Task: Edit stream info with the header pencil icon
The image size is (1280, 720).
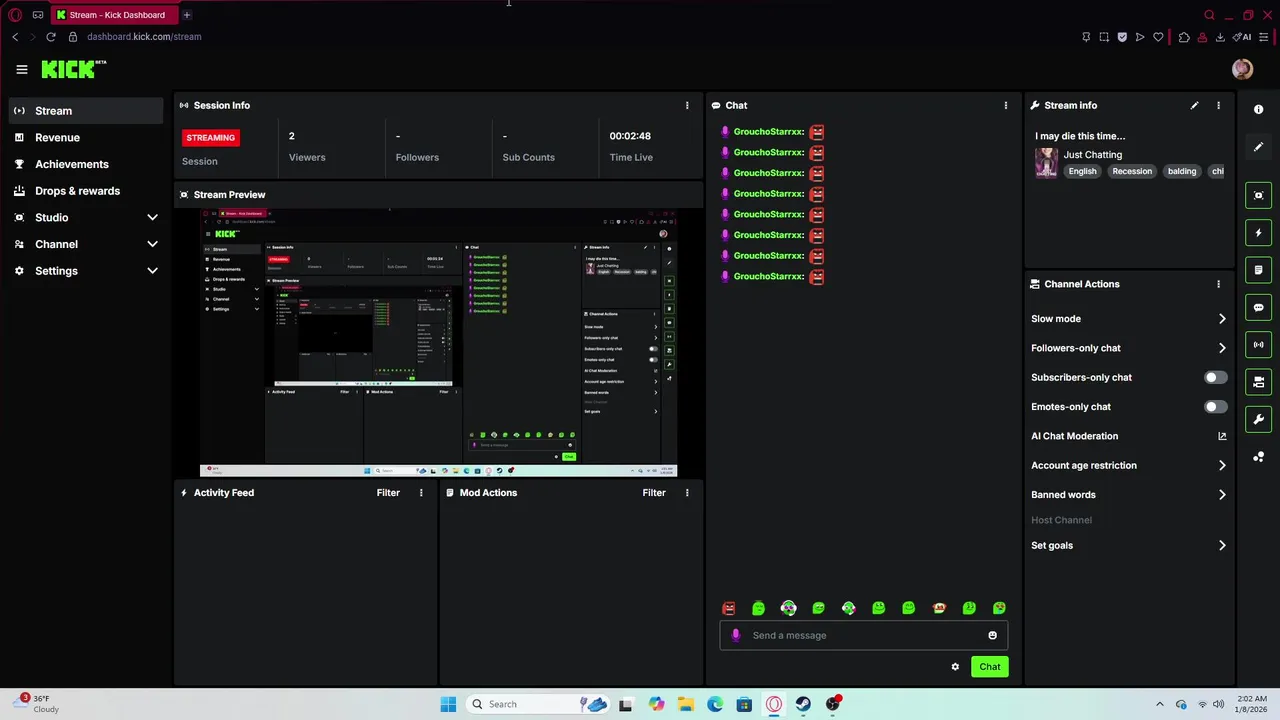Action: 1194,105
